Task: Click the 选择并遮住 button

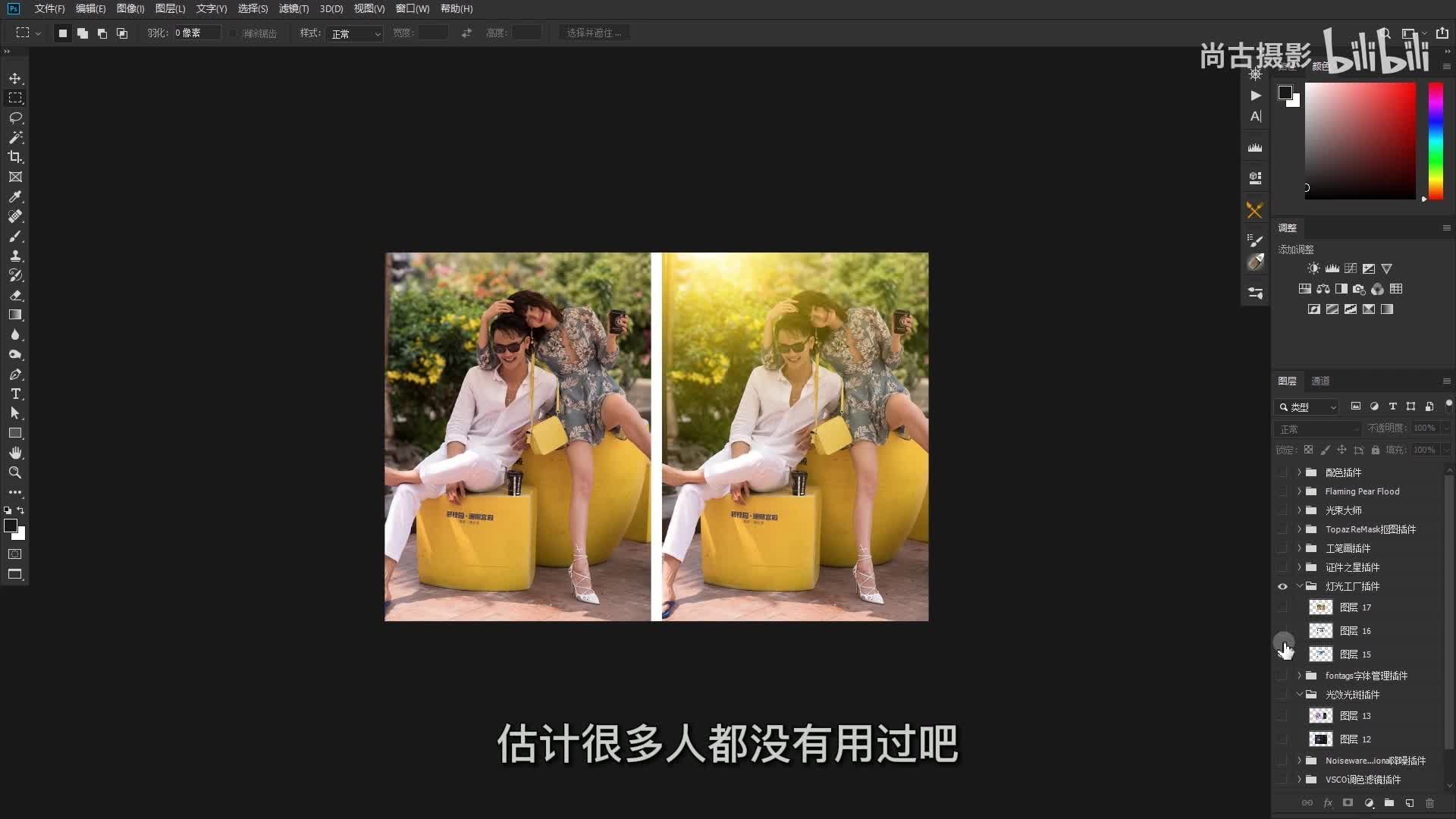Action: (x=594, y=33)
